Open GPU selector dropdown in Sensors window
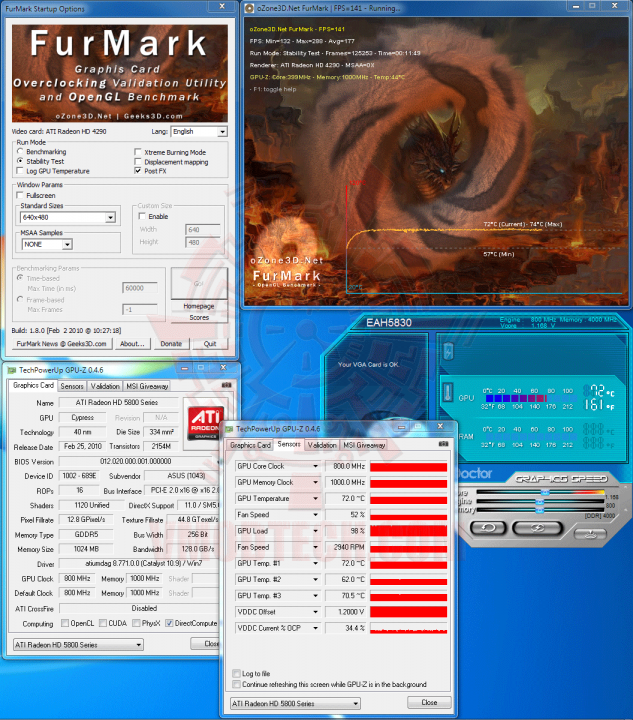The width and height of the screenshot is (633, 720). coord(295,703)
